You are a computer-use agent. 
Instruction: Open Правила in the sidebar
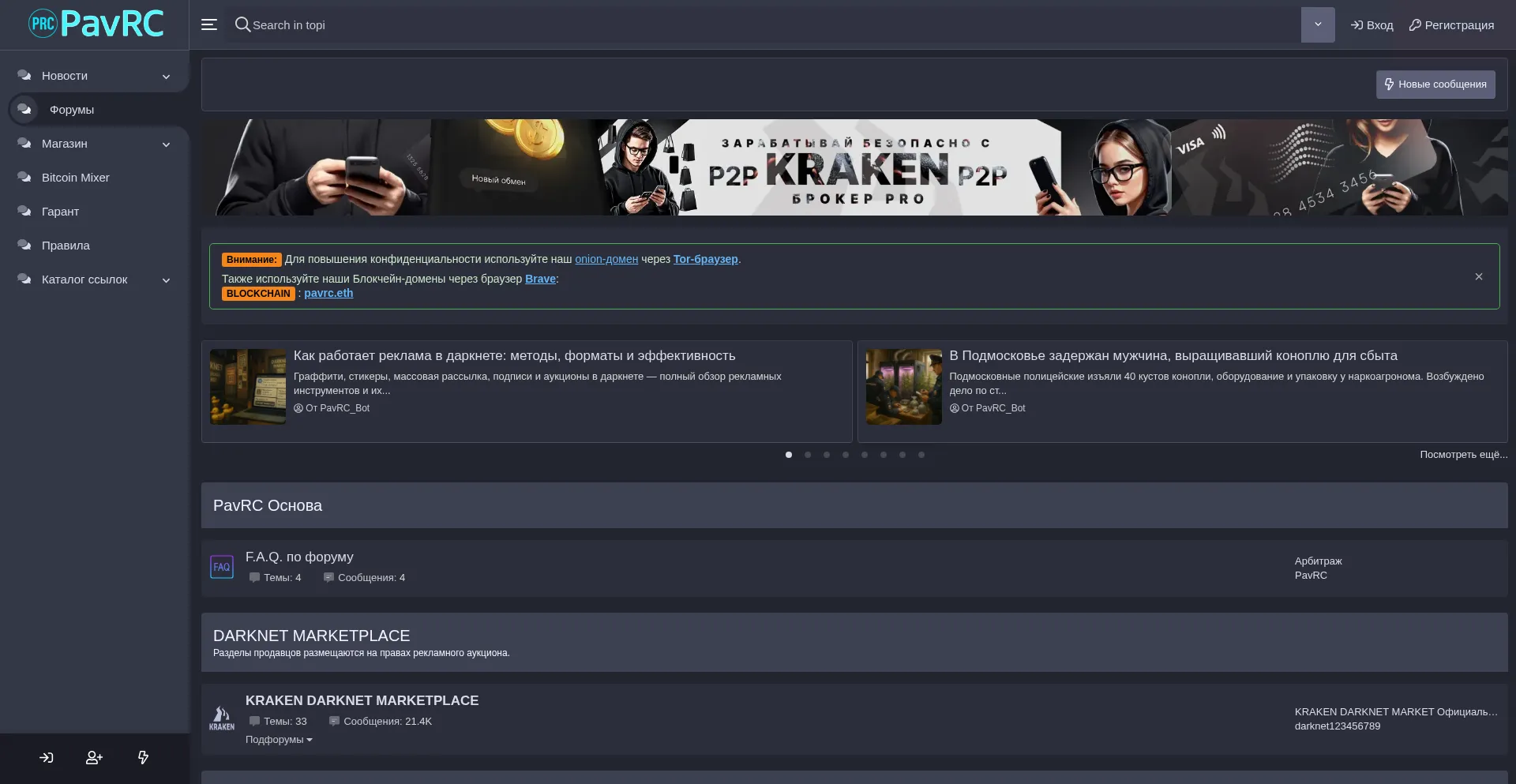pos(66,246)
